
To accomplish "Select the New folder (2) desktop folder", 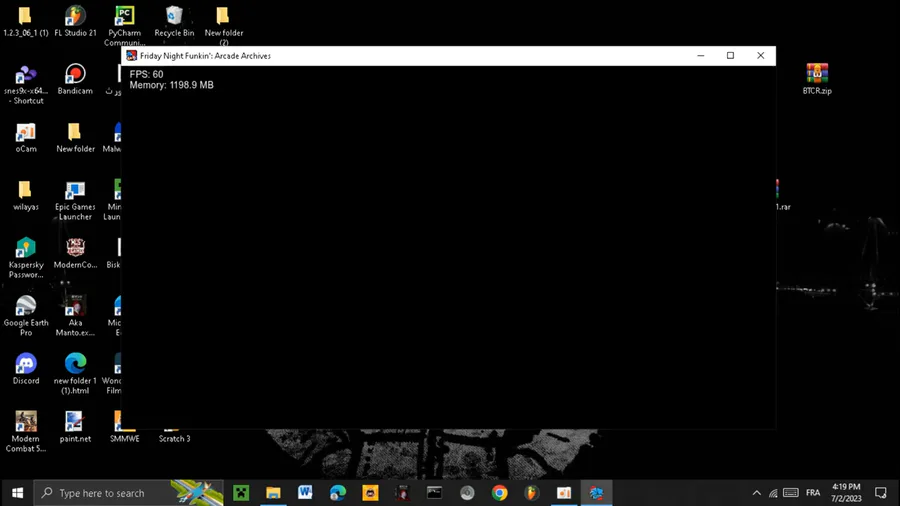I will coord(223,26).
